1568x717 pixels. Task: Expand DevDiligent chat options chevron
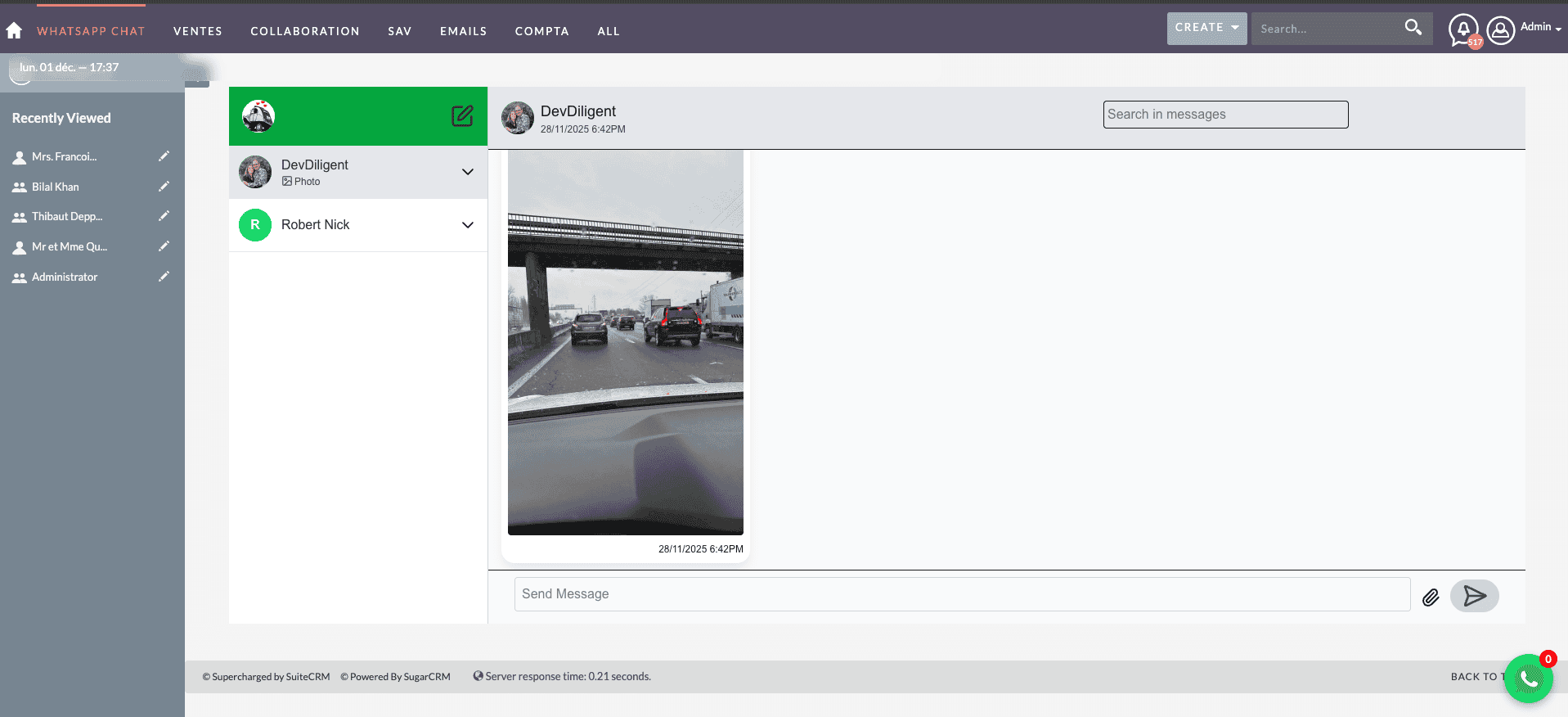468,172
